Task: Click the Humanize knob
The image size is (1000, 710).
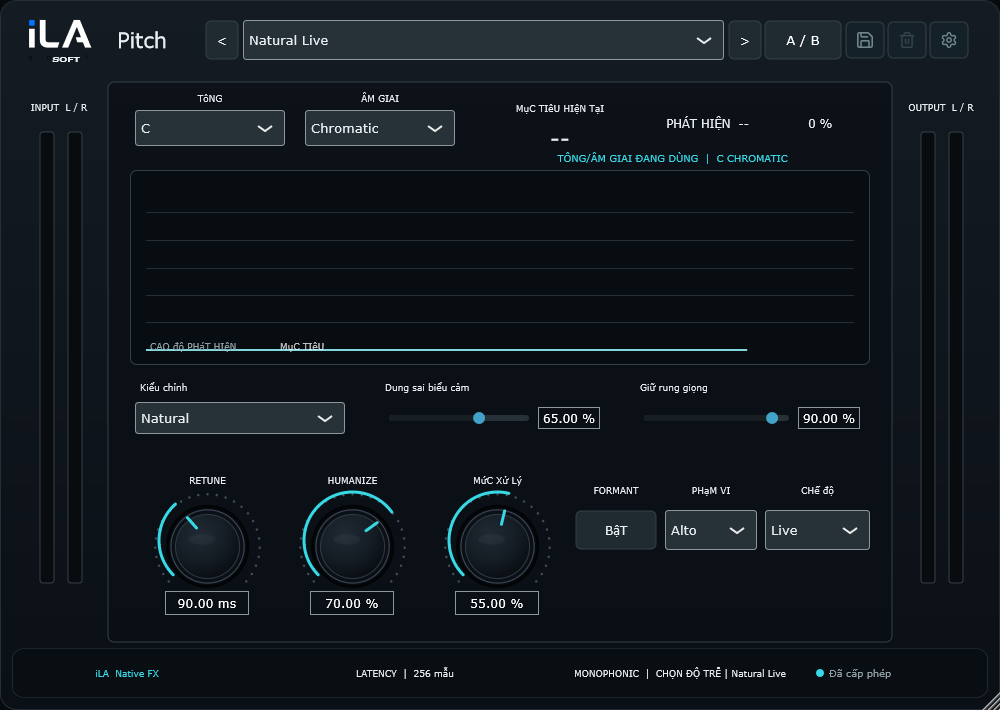Action: tap(352, 546)
